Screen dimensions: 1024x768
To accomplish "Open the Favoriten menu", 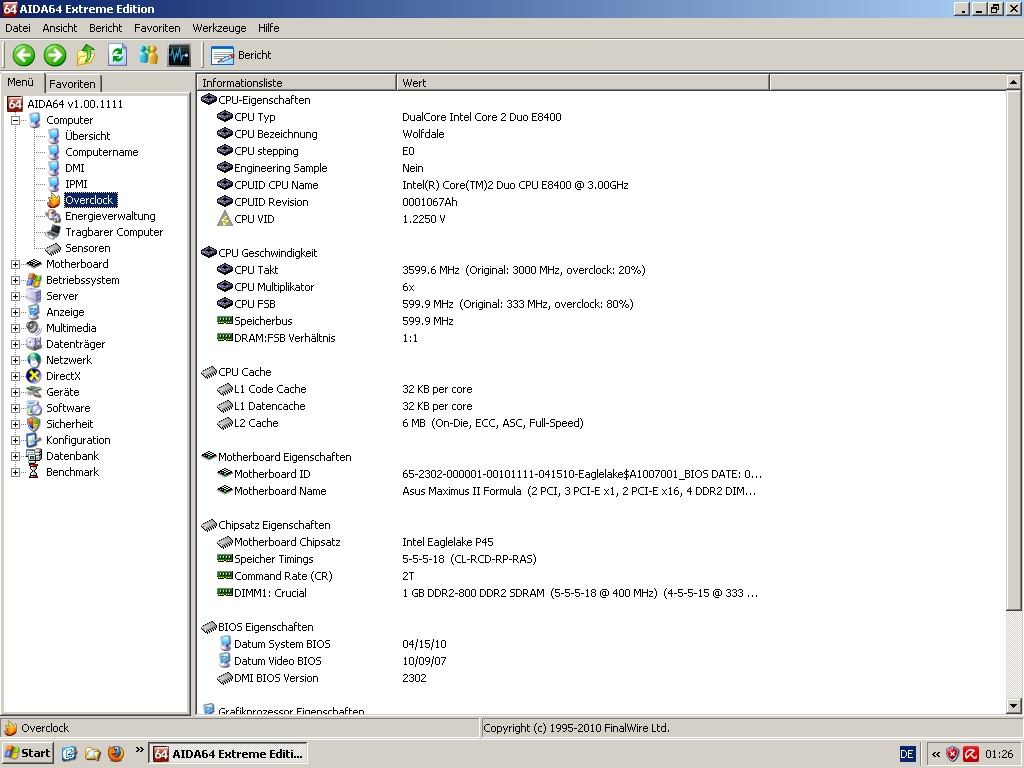I will [157, 28].
